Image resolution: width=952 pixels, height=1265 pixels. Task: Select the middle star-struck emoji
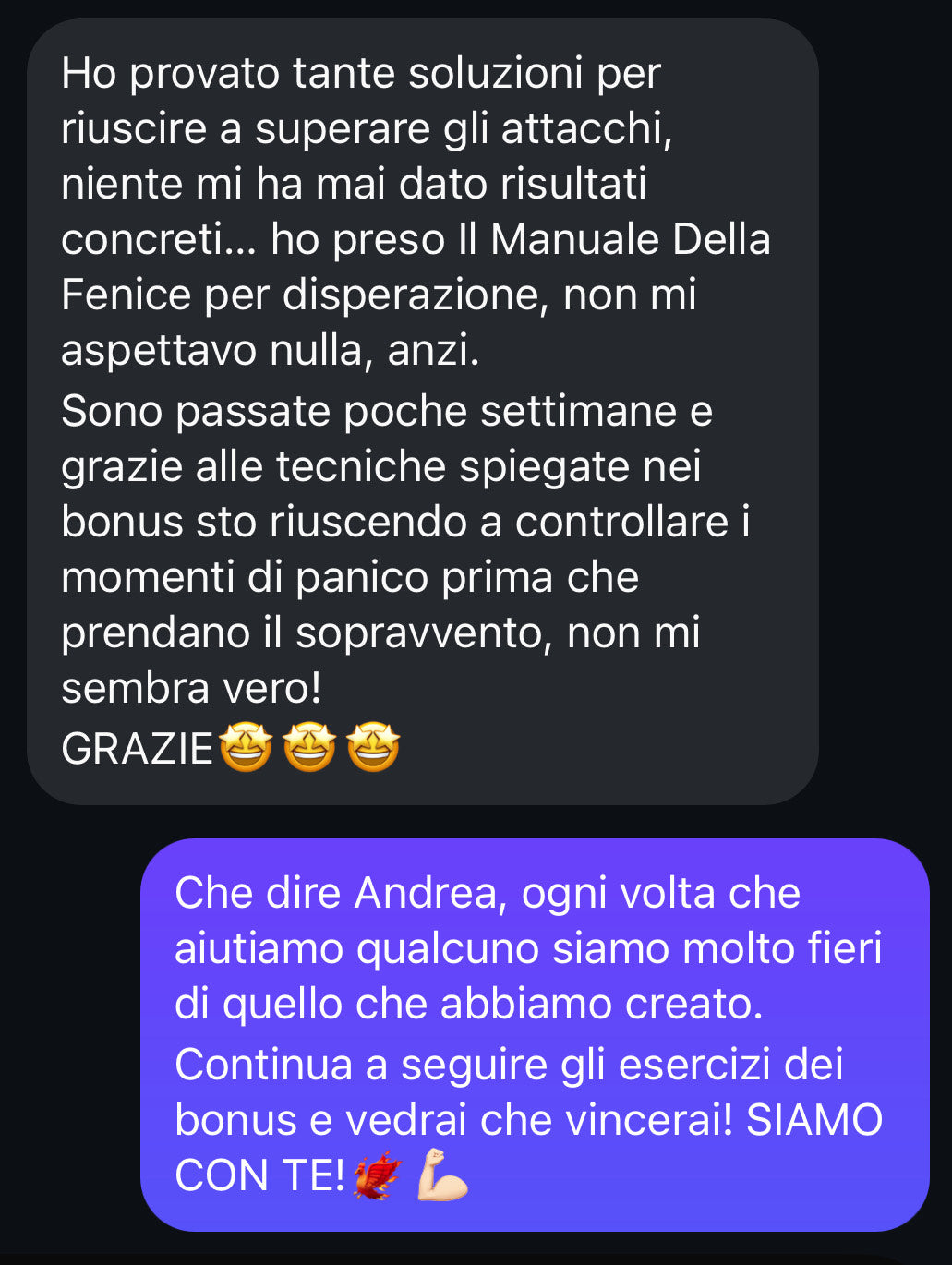[x=308, y=747]
